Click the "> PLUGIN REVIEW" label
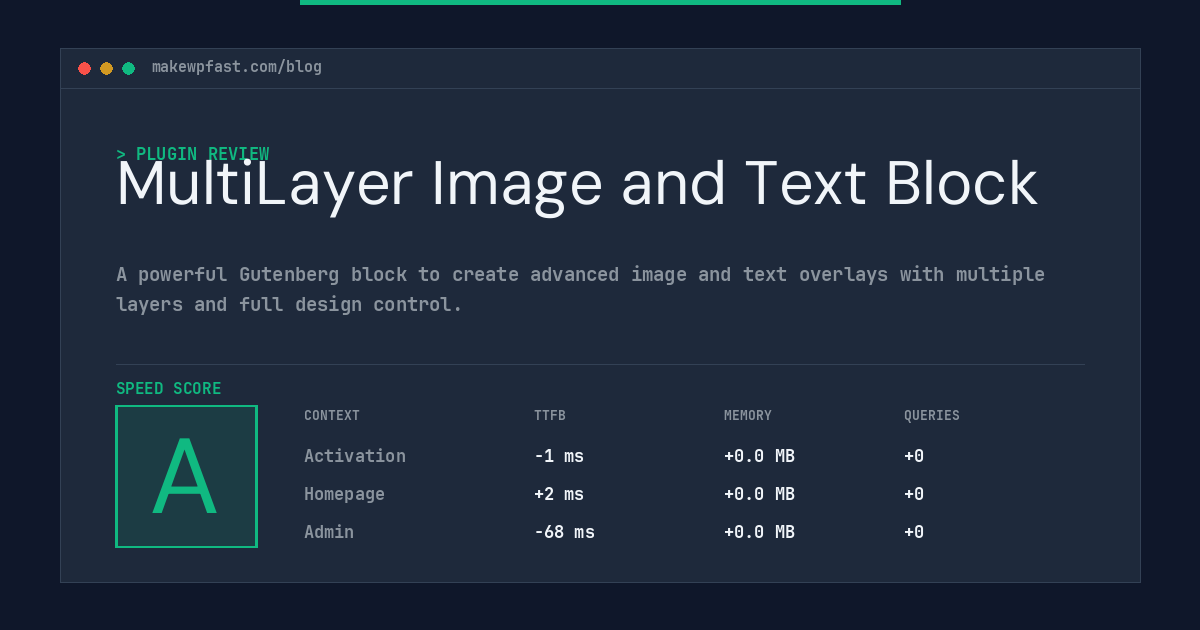 tap(192, 154)
